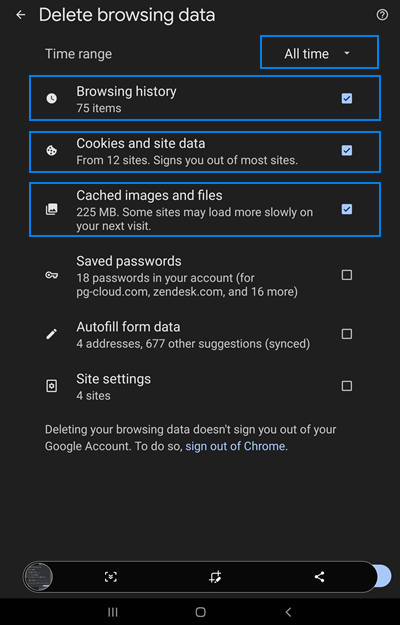The height and width of the screenshot is (625, 400).
Task: Follow the sign out of Chrome link
Action: (x=235, y=446)
